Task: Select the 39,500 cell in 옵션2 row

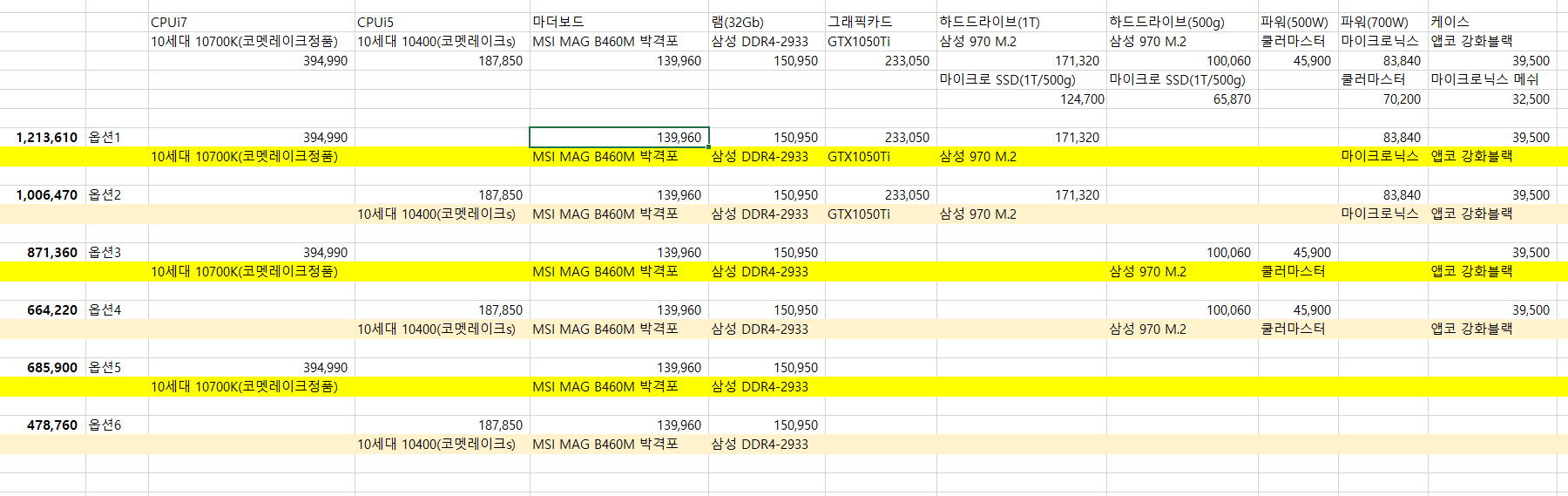Action: [1492, 194]
